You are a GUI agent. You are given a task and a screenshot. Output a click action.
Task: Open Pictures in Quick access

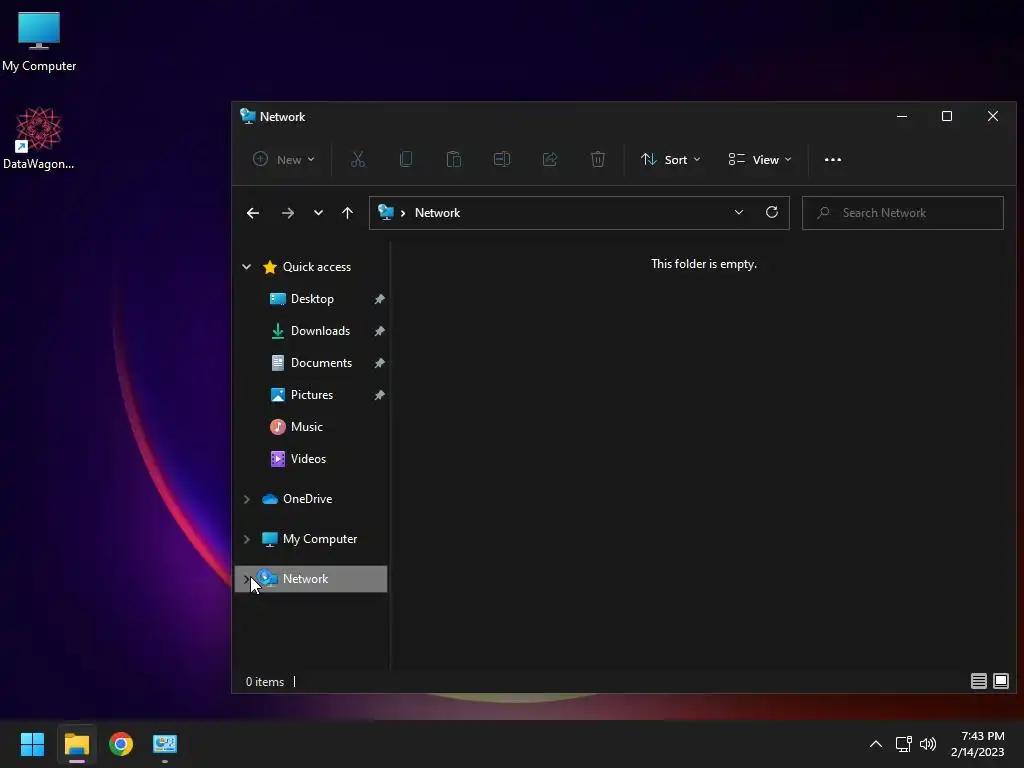(311, 395)
